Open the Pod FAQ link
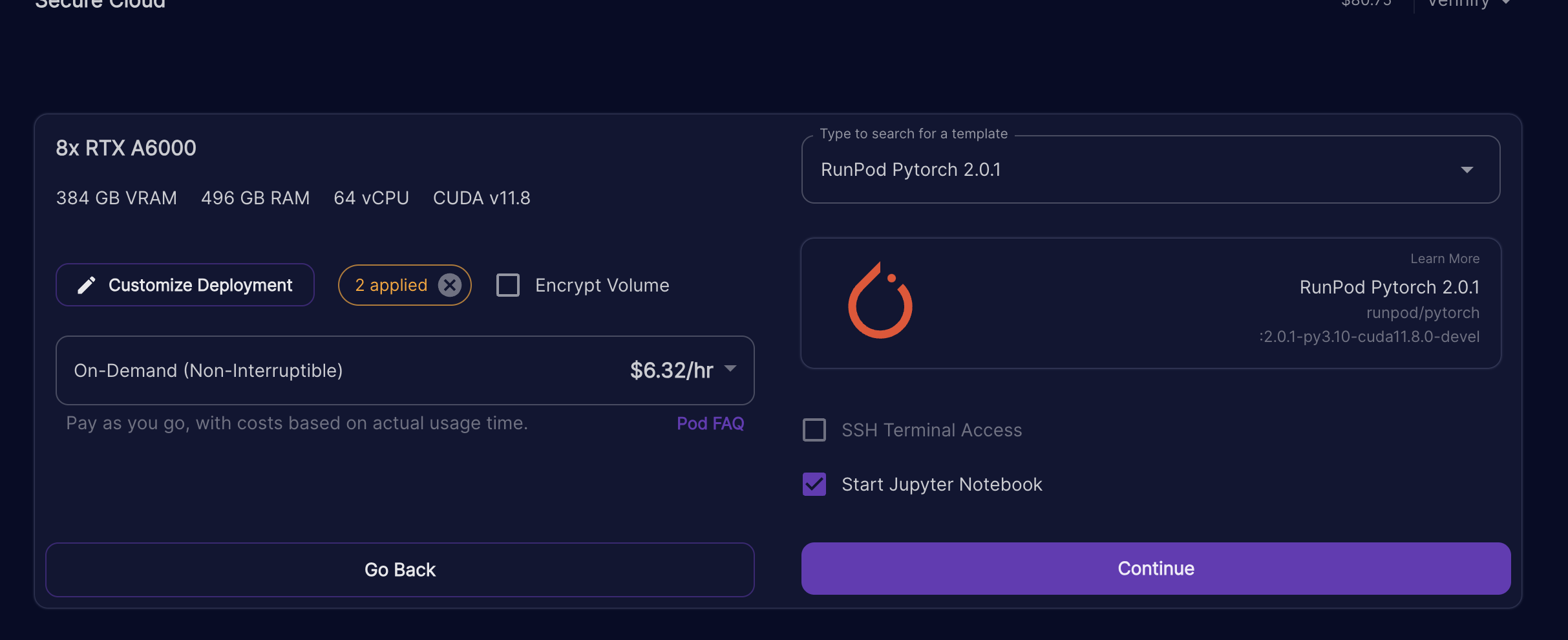The height and width of the screenshot is (640, 1568). [710, 423]
